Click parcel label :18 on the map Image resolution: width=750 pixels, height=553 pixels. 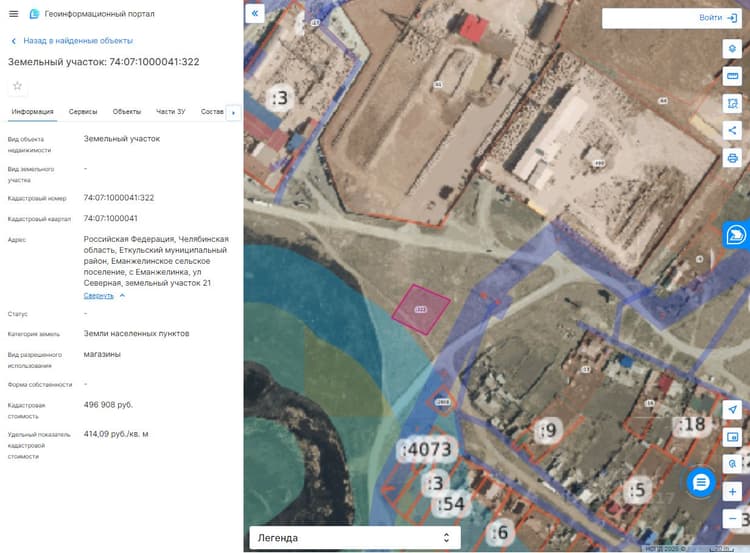pos(692,424)
